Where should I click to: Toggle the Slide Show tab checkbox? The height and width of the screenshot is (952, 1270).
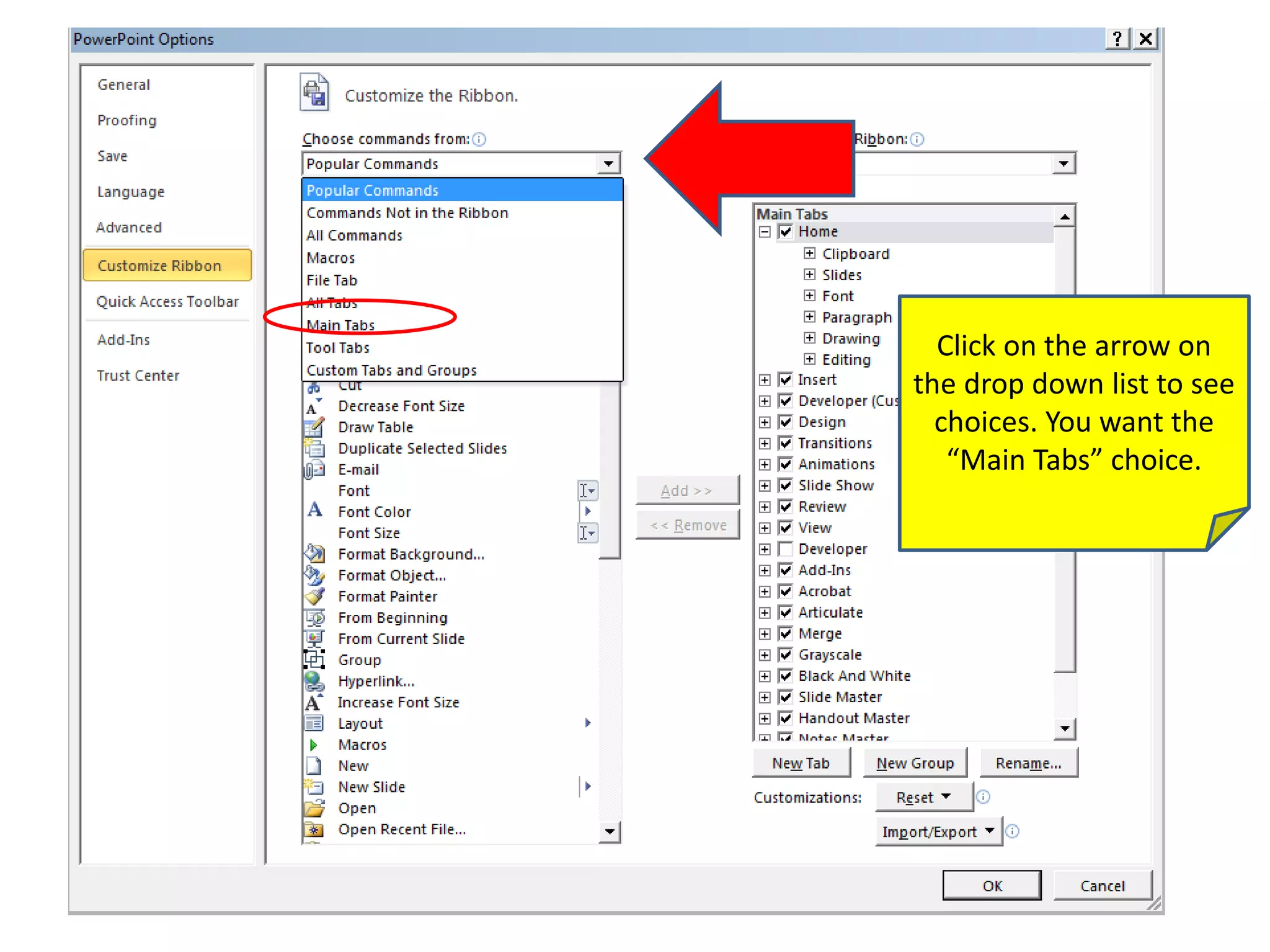pos(785,485)
